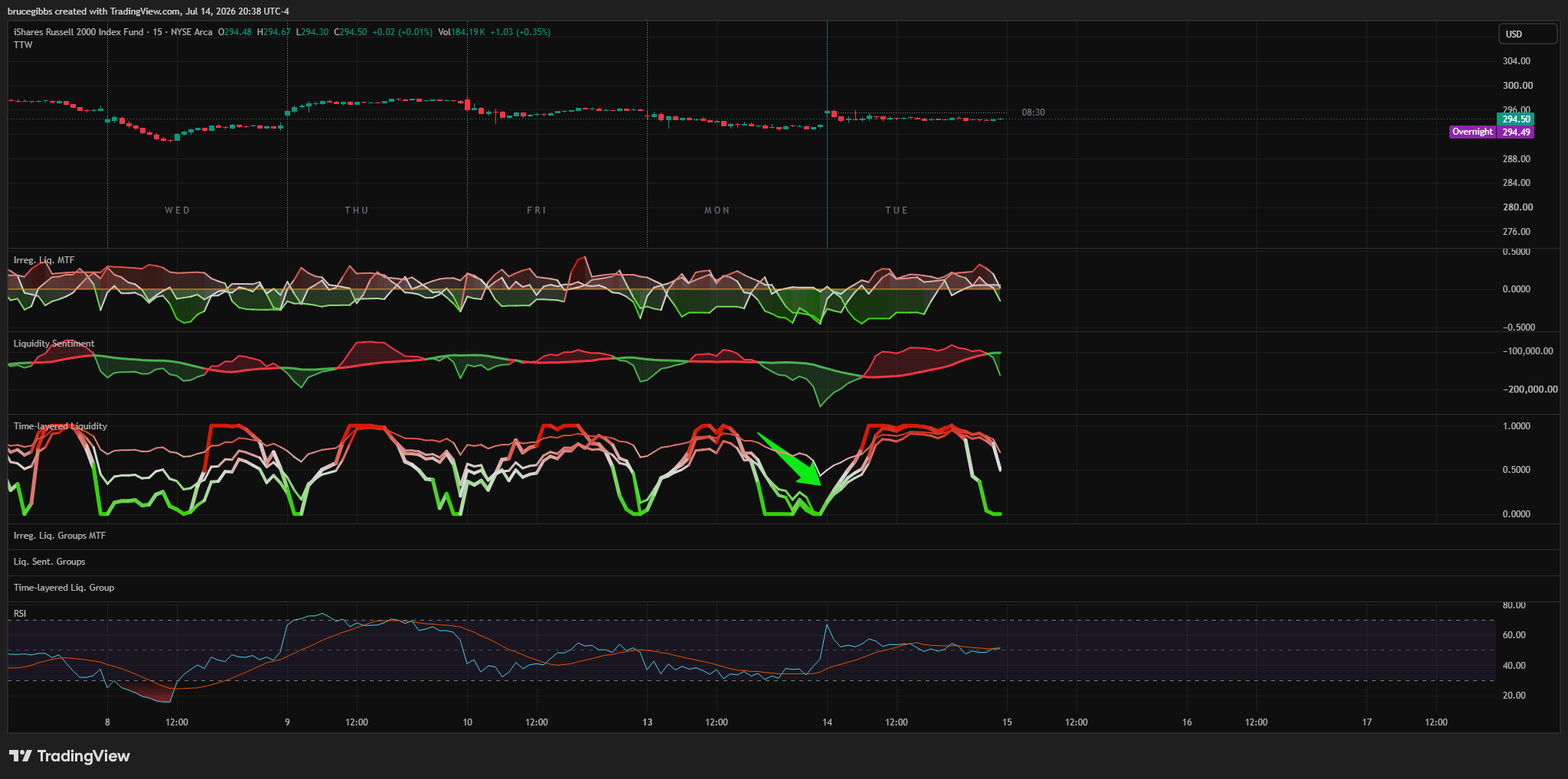
Task: Click the 300.00 price axis label
Action: click(x=1517, y=86)
